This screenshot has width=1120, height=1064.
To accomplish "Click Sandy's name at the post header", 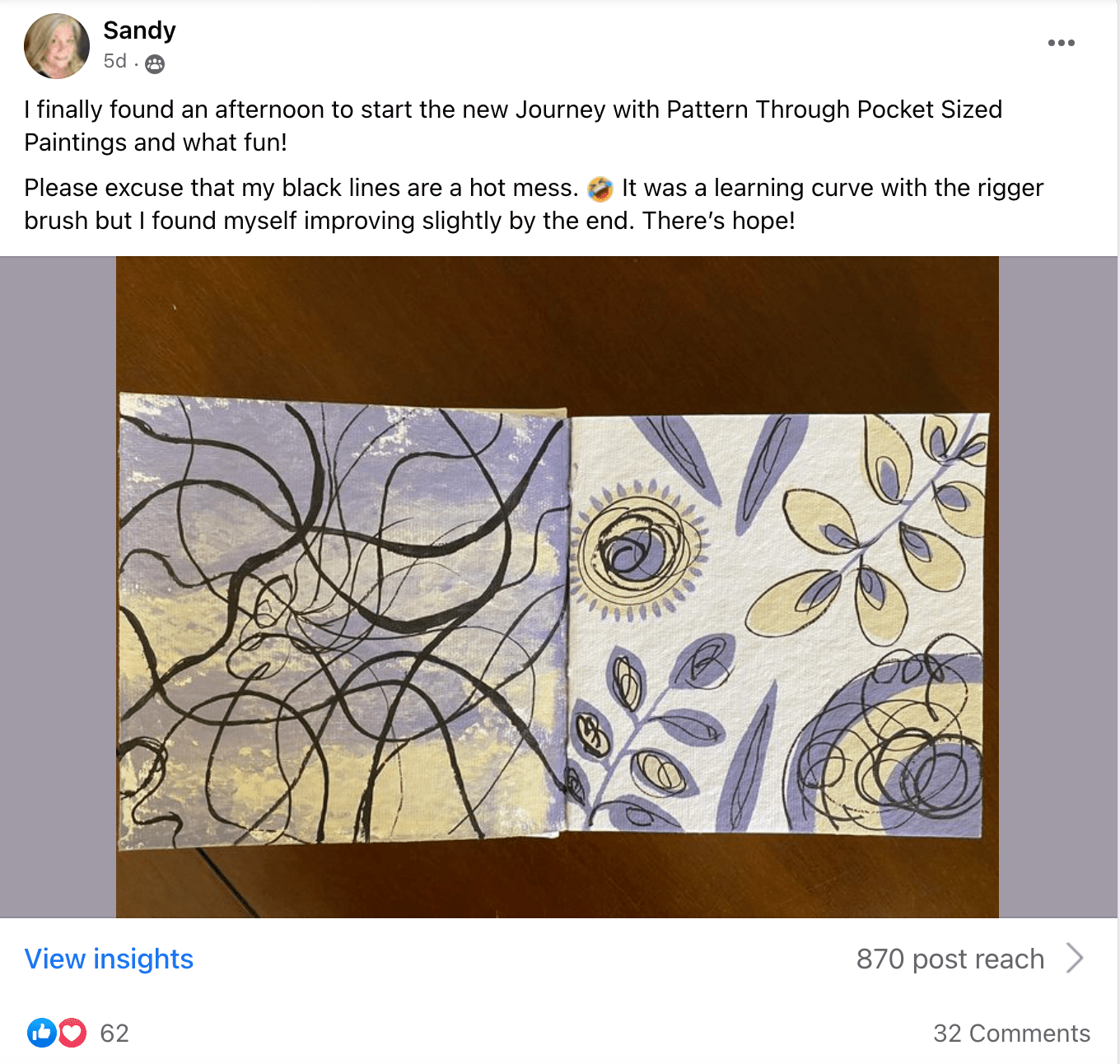I will [x=139, y=30].
